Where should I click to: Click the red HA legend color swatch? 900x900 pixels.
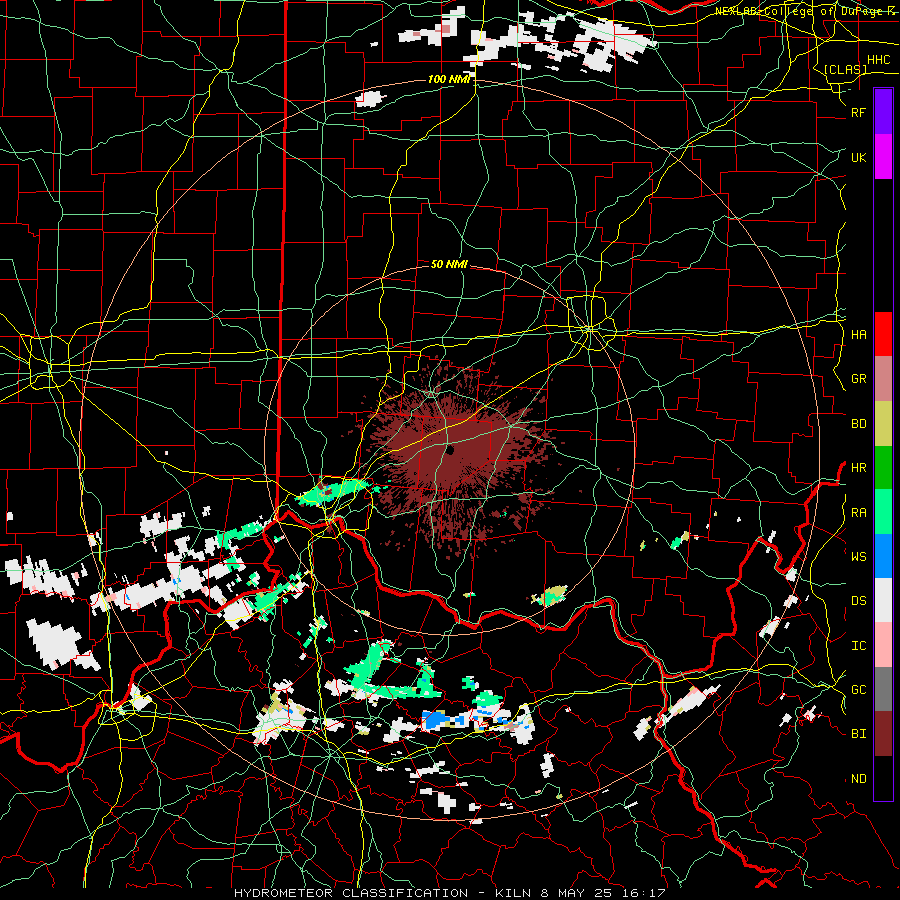(883, 334)
